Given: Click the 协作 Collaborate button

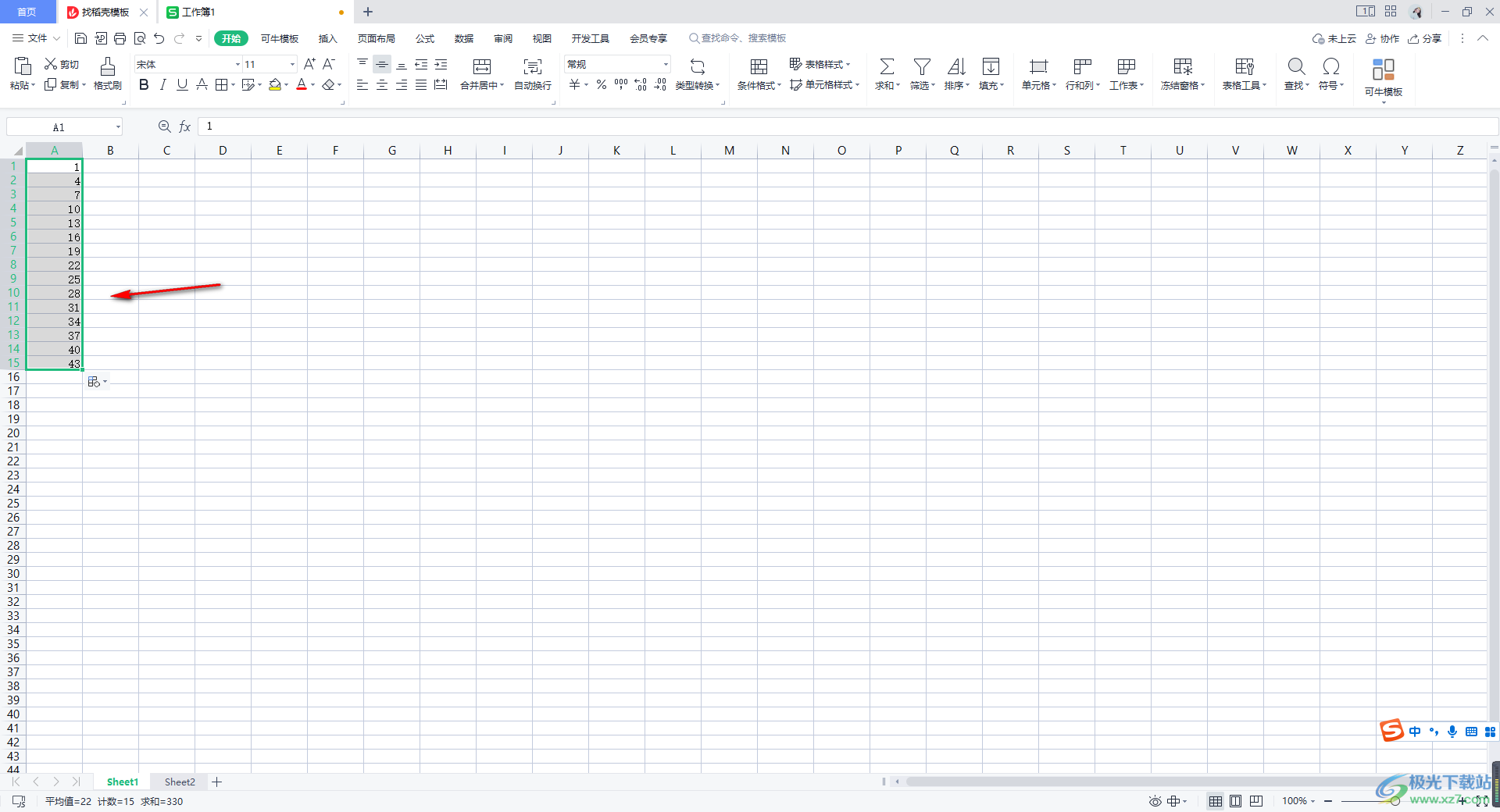Looking at the screenshot, I should 1382,38.
